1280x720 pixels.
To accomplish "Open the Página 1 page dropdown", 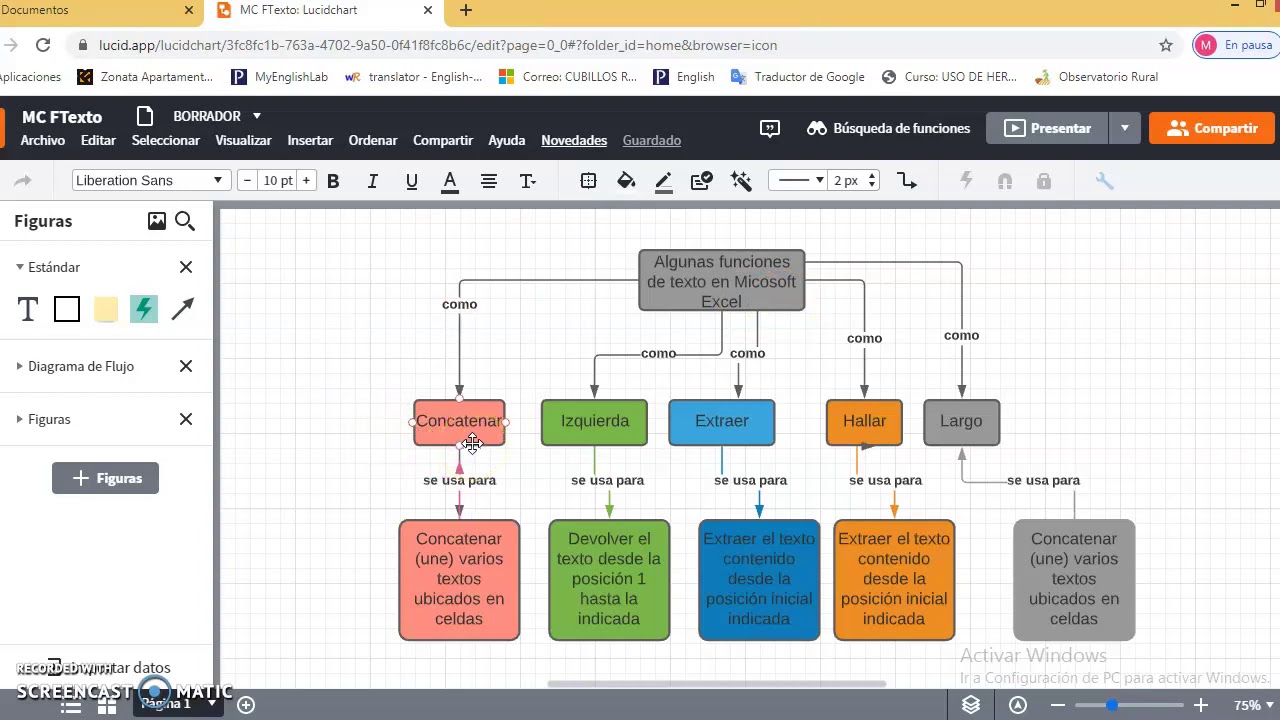I will click(x=178, y=704).
